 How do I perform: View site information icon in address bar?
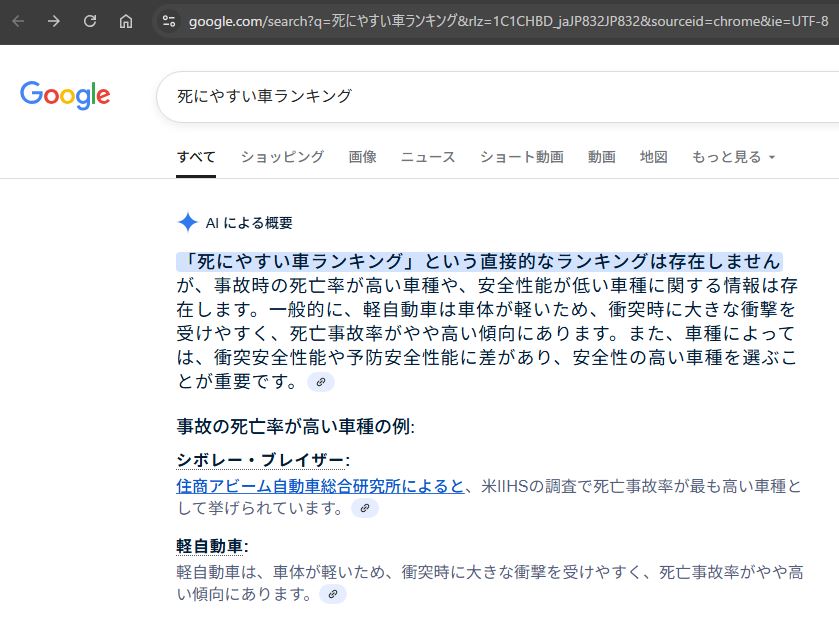[x=169, y=21]
